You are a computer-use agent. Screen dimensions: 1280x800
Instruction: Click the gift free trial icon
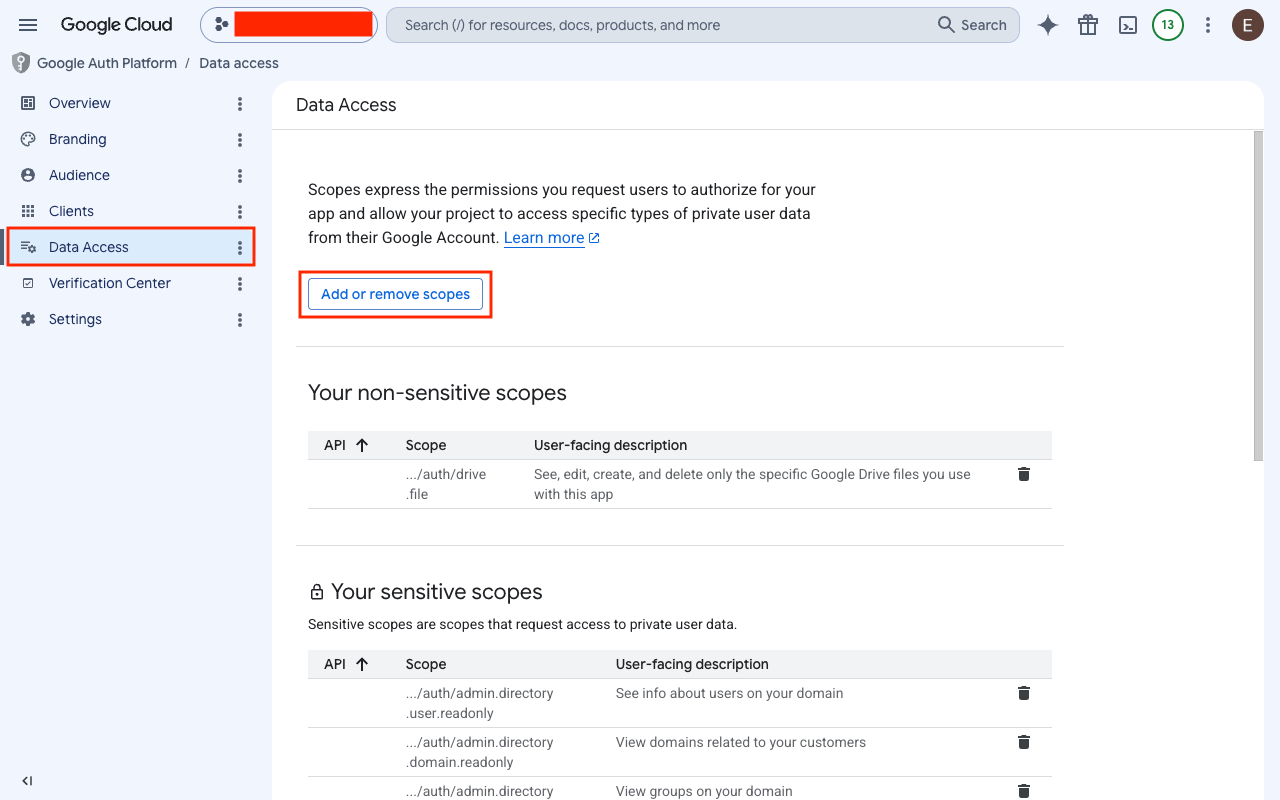(x=1088, y=25)
